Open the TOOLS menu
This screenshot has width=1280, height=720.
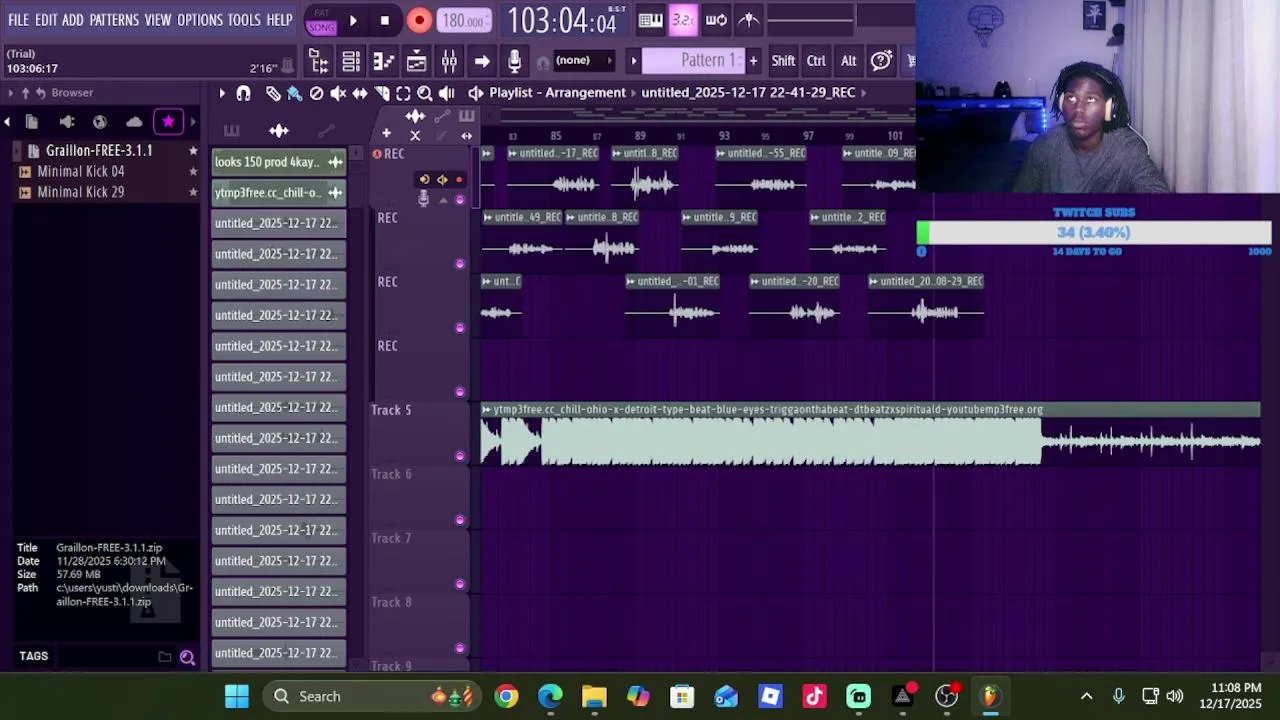[x=244, y=20]
